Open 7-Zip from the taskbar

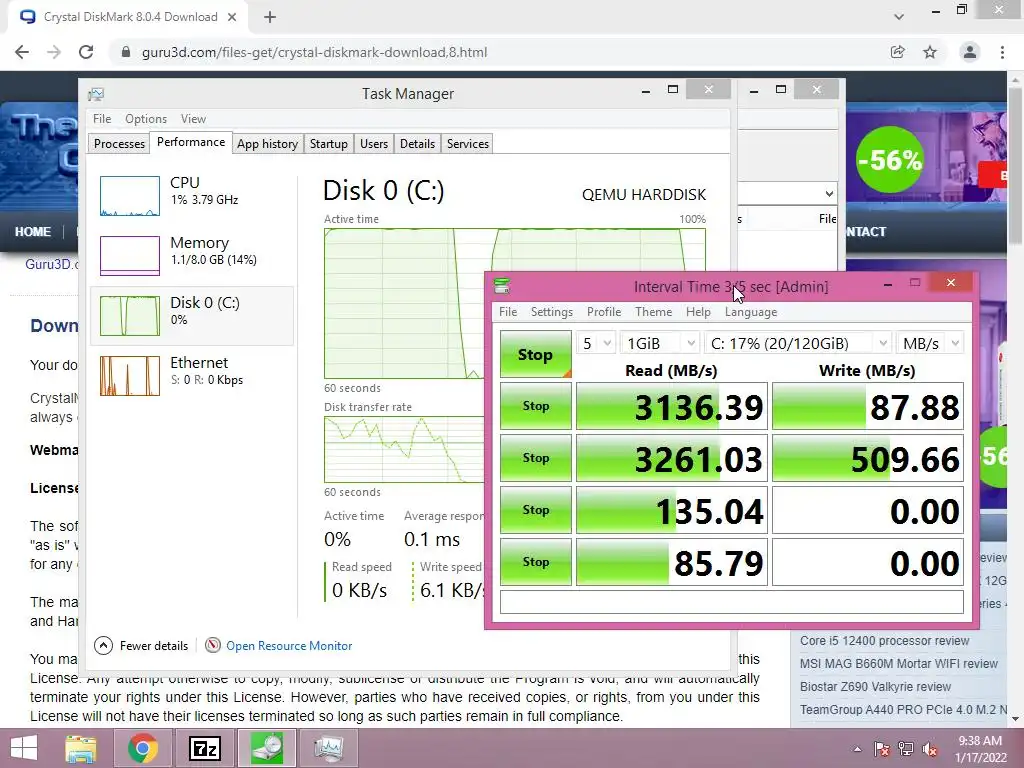pos(205,748)
